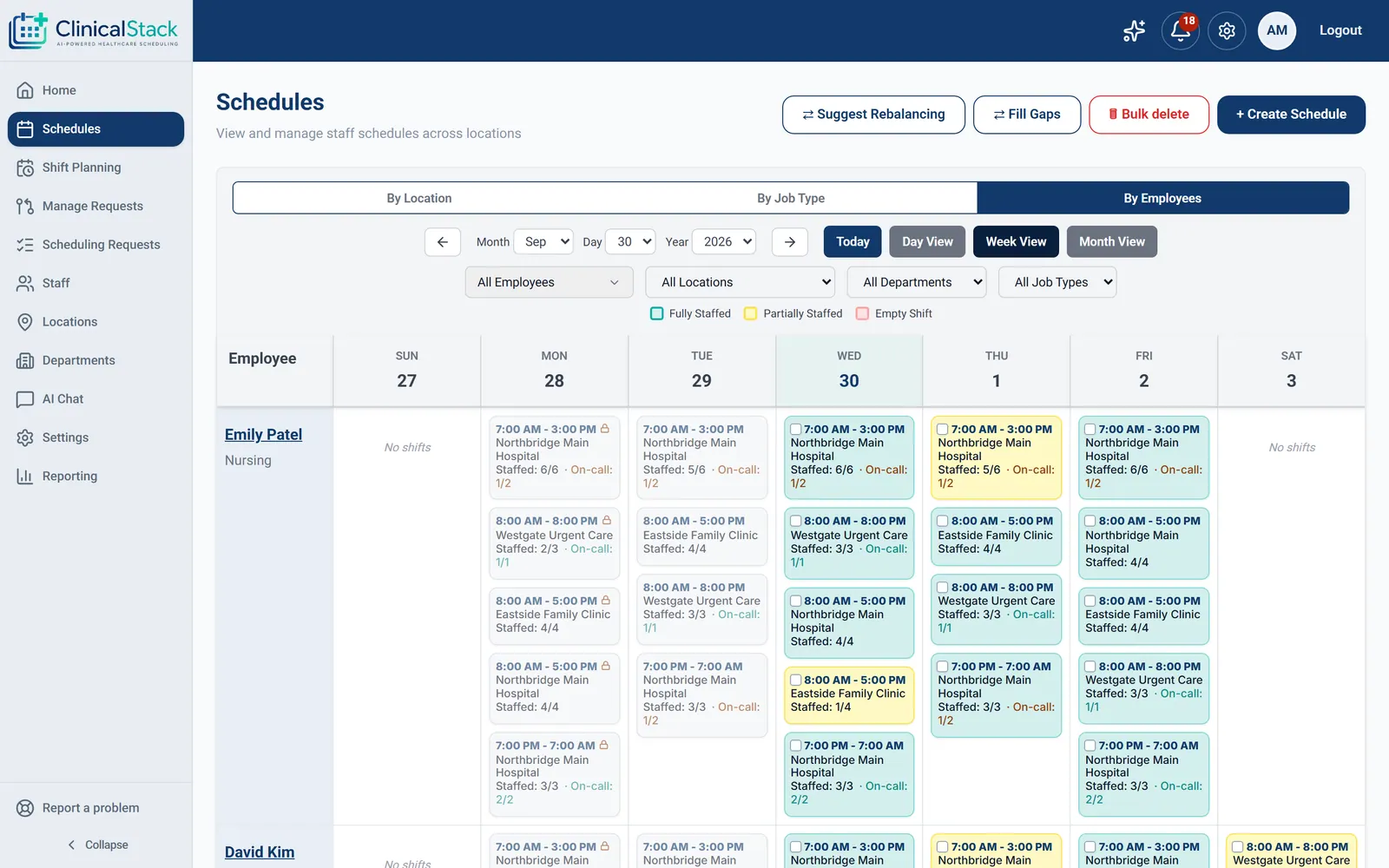
Task: Click Suggest Rebalancing button
Action: [x=873, y=115]
